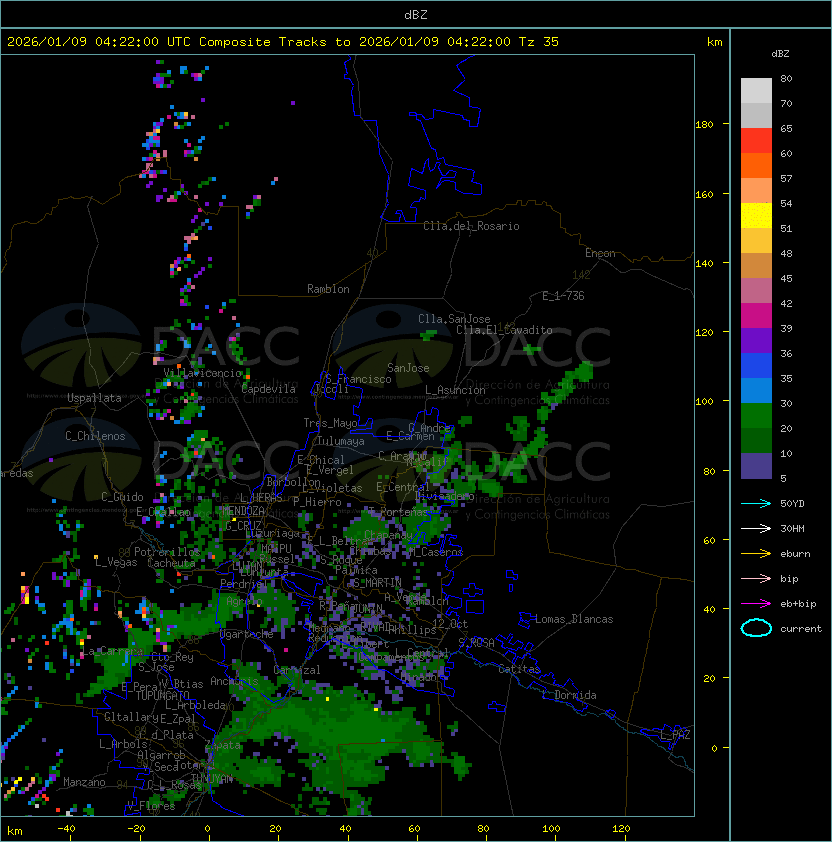
Task: Click the L_Vegas label
Action: click(116, 562)
